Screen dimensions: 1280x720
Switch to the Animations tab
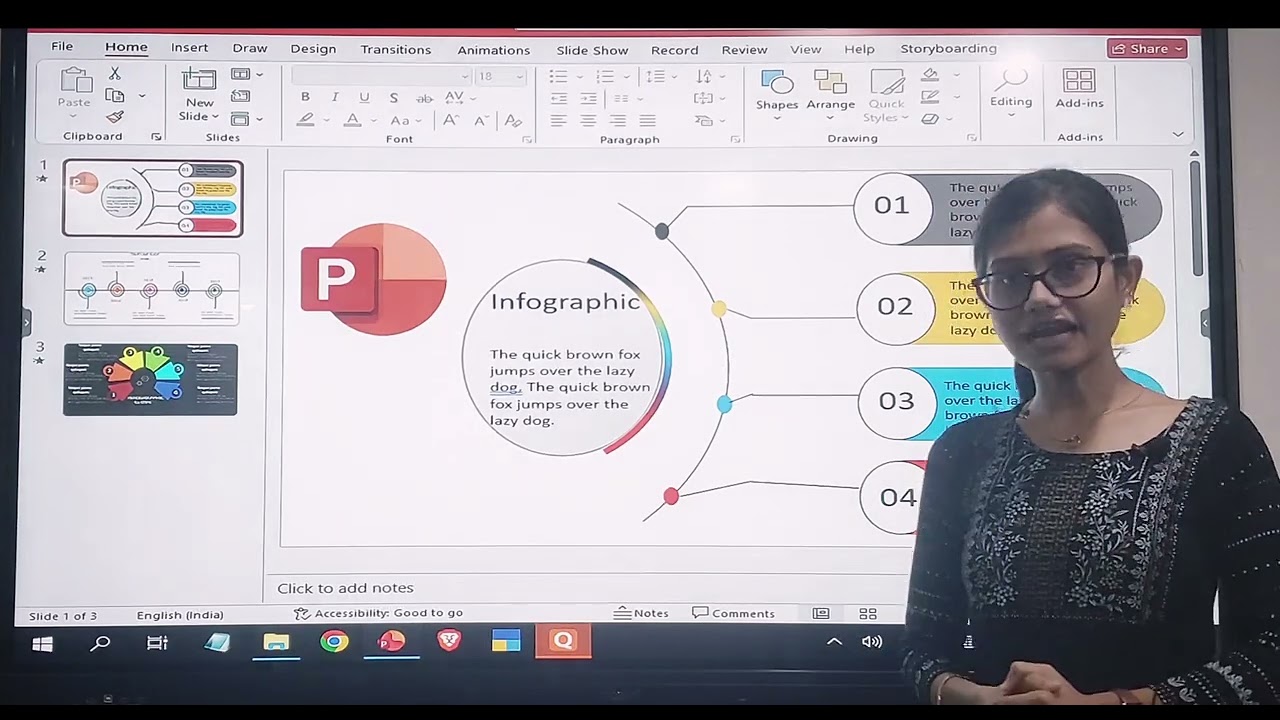[494, 50]
